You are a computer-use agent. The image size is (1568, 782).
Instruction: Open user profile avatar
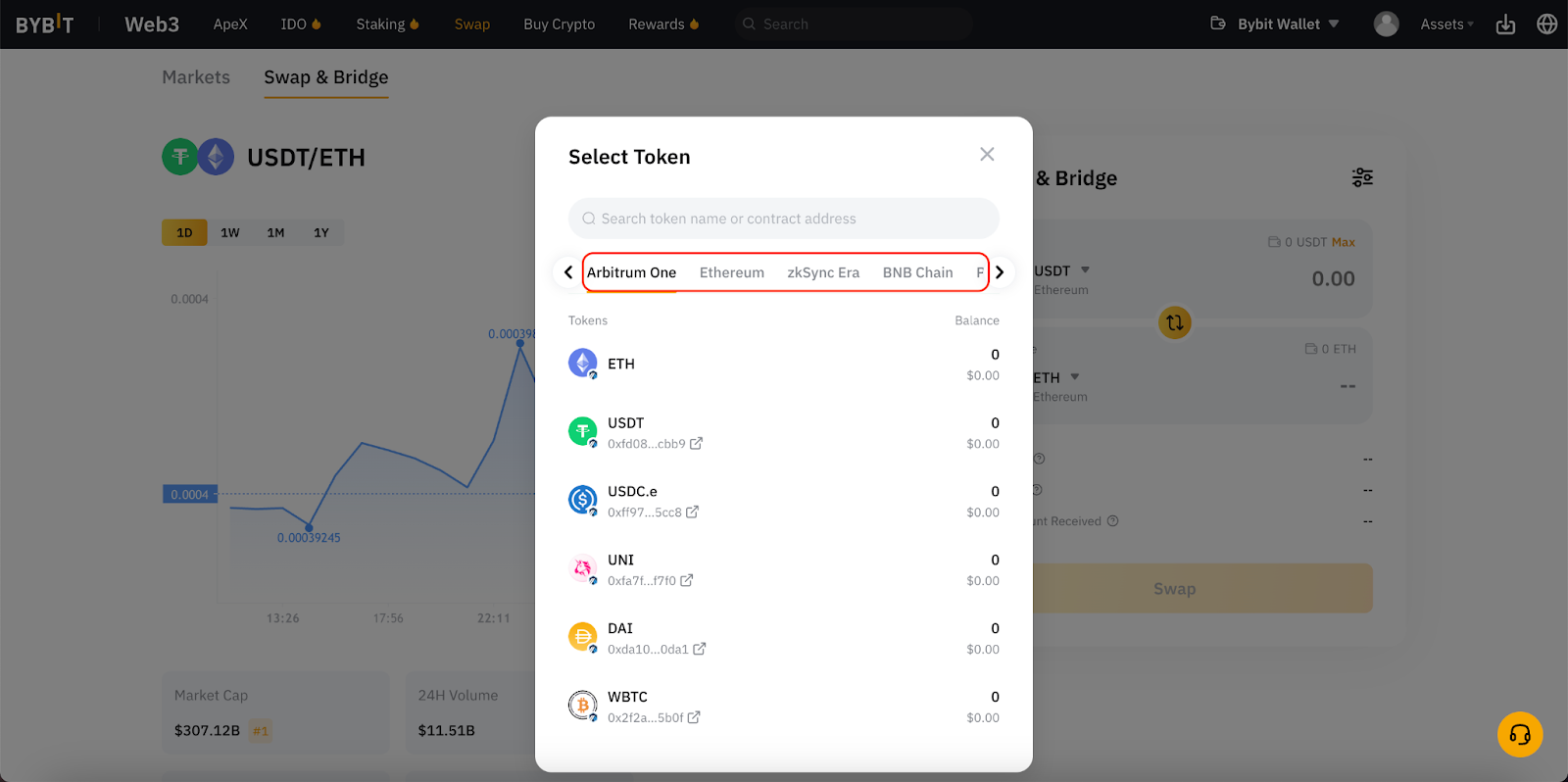pos(1386,24)
